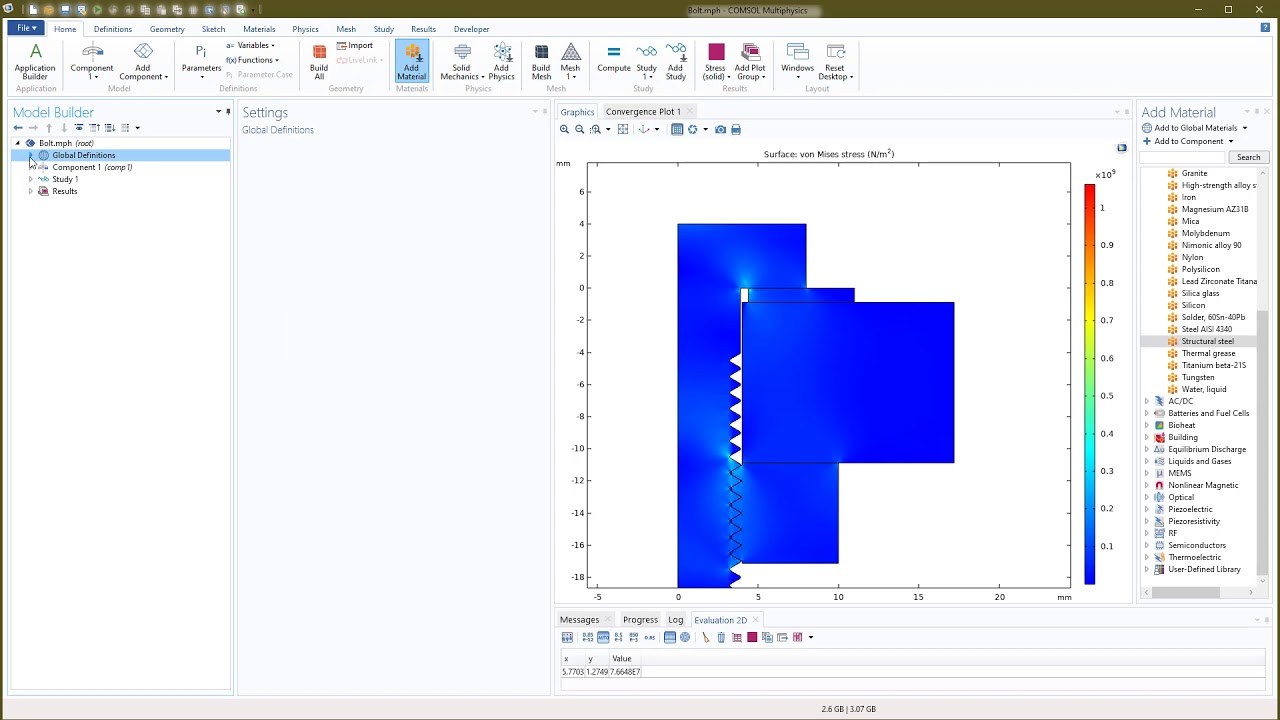Click the value cell 7.6648E7
This screenshot has width=1280, height=720.
coord(625,672)
